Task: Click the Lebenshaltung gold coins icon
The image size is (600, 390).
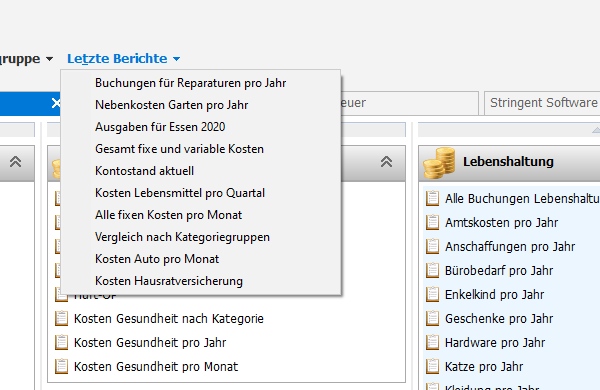Action: tap(439, 163)
